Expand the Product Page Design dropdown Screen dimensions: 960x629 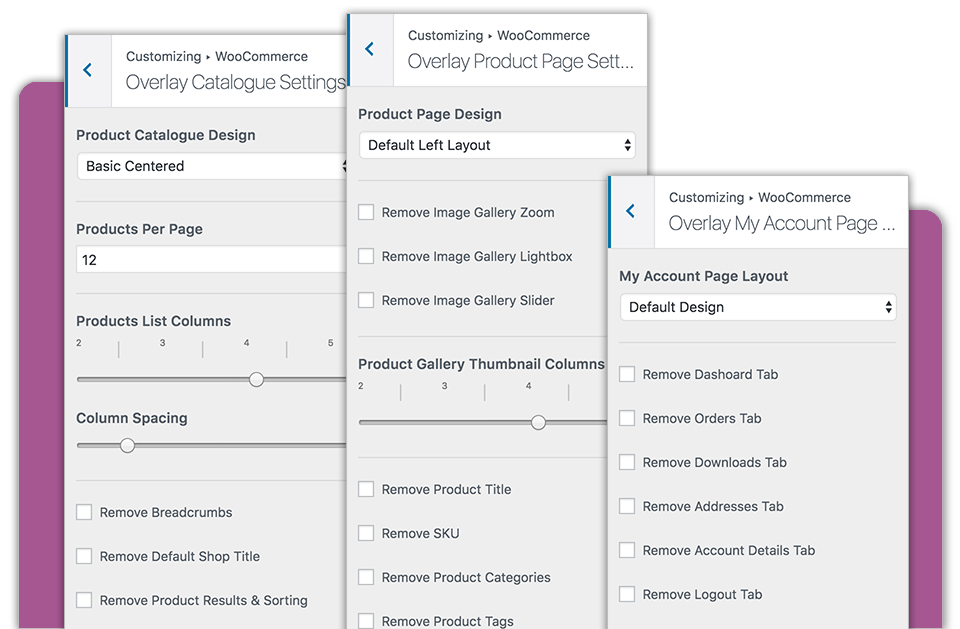point(497,145)
